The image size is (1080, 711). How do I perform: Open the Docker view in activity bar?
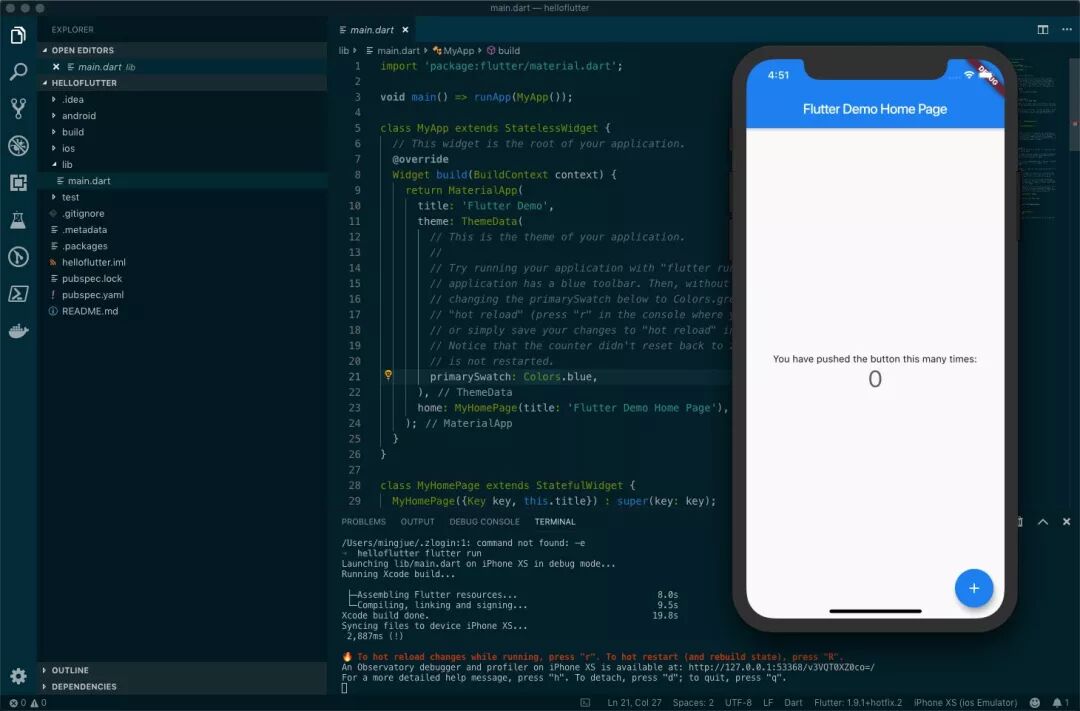pyautogui.click(x=19, y=331)
